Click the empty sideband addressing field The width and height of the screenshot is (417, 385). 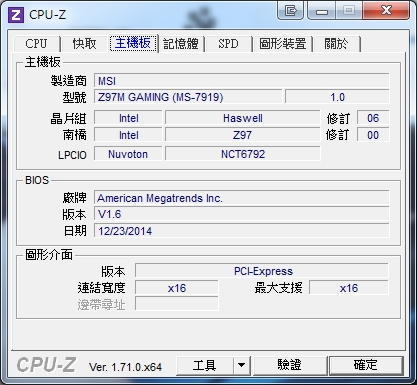[x=177, y=304]
